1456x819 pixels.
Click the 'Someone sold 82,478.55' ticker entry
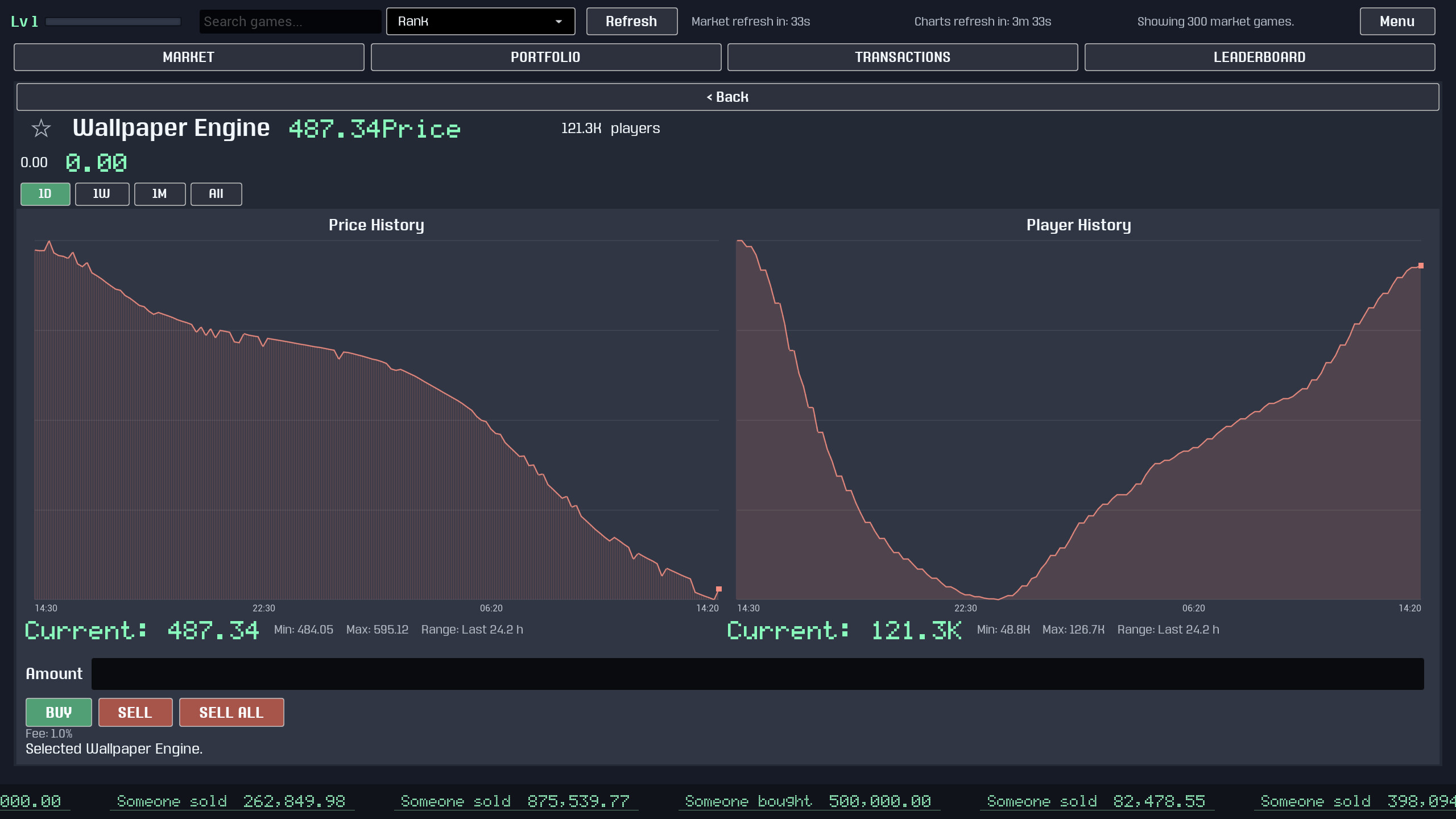(1096, 801)
